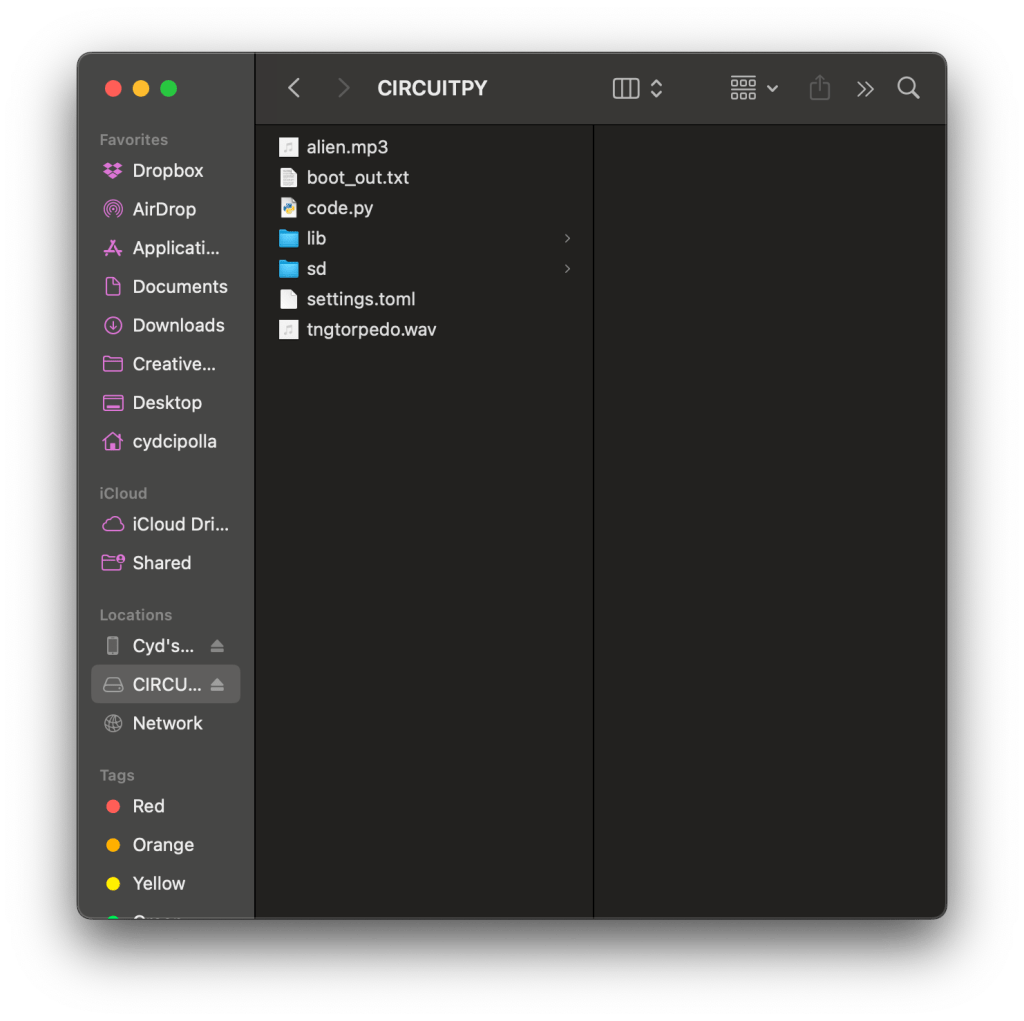Filter by the Yellow tag
The width and height of the screenshot is (1024, 1021).
[158, 883]
